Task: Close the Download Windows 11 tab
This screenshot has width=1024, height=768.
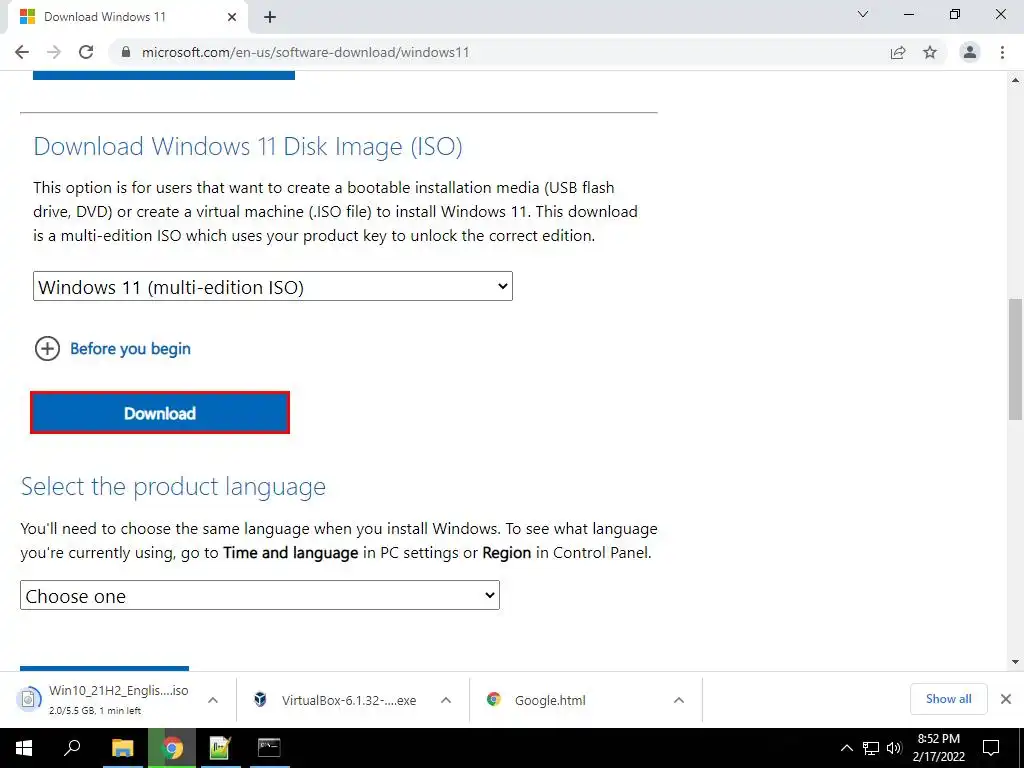Action: tap(232, 17)
